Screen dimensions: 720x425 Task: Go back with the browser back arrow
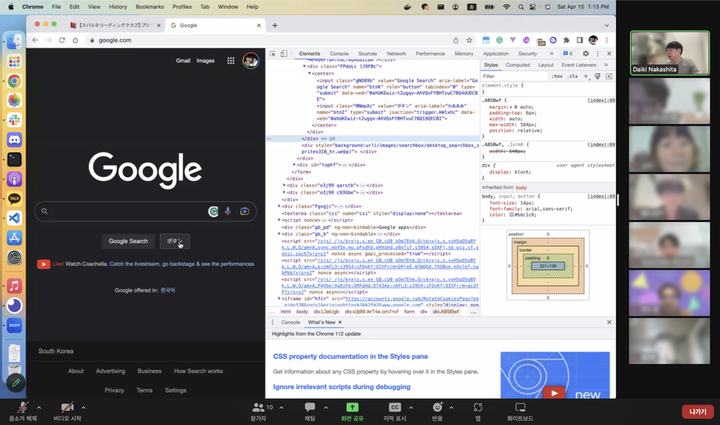pyautogui.click(x=35, y=40)
